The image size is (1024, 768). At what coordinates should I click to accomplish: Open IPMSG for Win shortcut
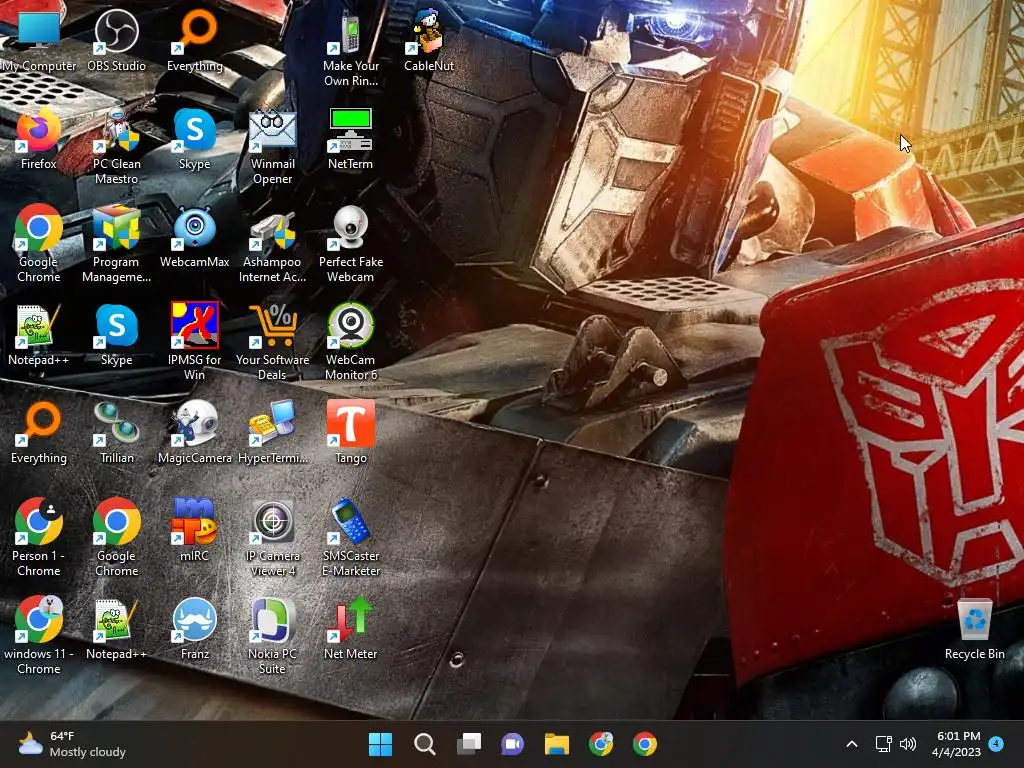pos(195,343)
